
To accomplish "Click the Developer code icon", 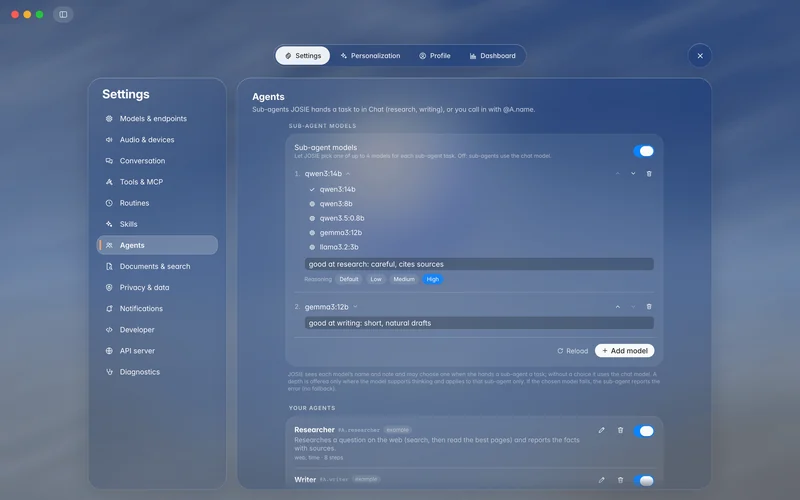I will [109, 330].
